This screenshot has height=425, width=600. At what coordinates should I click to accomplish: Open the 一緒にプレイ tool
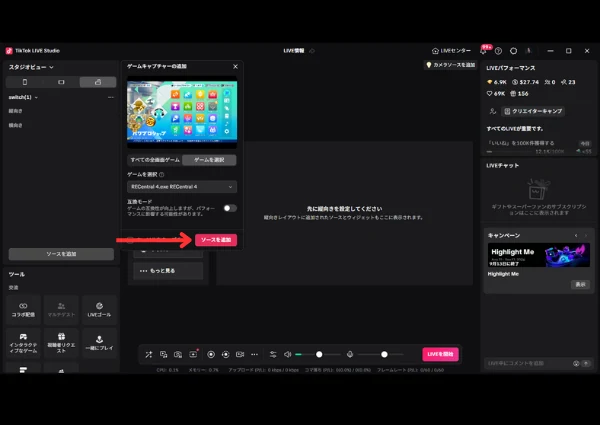coord(99,343)
